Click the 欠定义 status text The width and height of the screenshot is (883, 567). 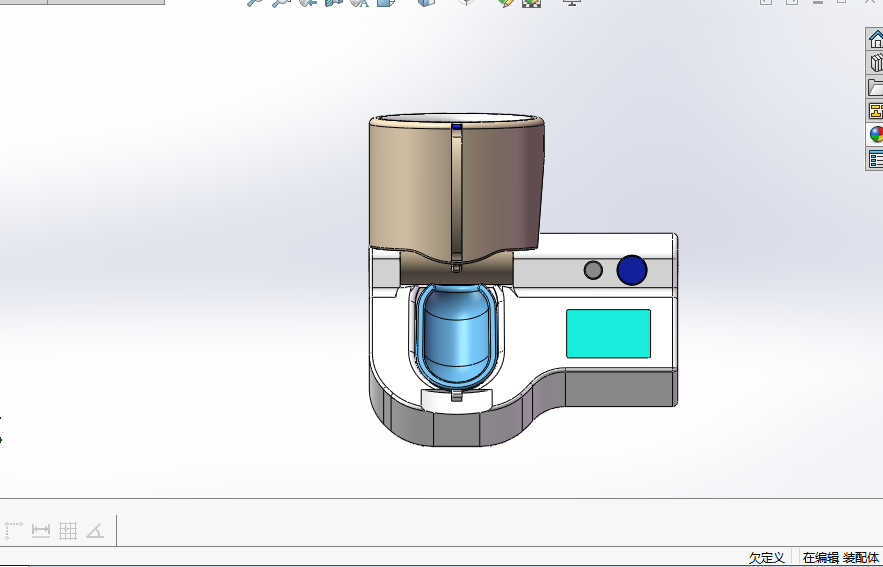pos(766,558)
